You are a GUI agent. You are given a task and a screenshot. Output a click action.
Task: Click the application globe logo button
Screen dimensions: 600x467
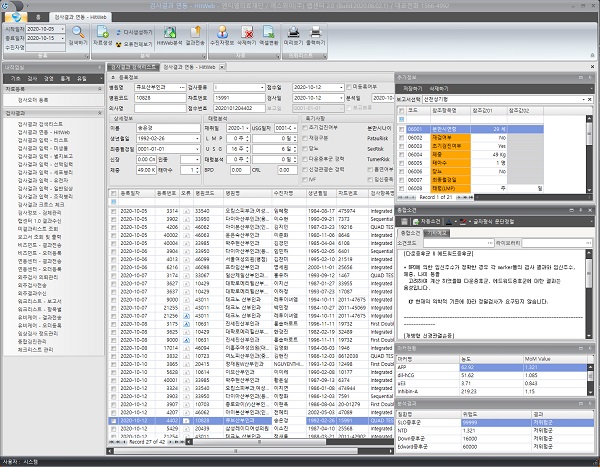[16, 17]
